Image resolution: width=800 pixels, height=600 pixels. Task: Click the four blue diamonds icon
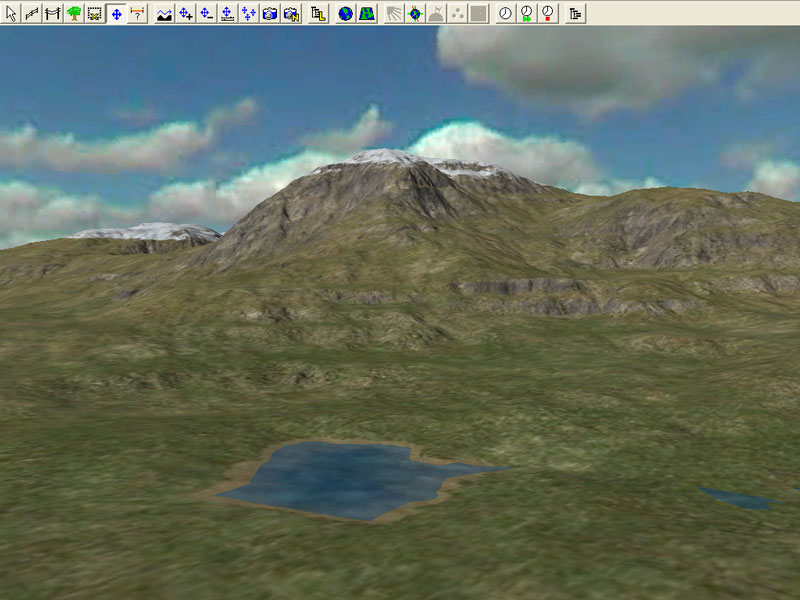248,14
